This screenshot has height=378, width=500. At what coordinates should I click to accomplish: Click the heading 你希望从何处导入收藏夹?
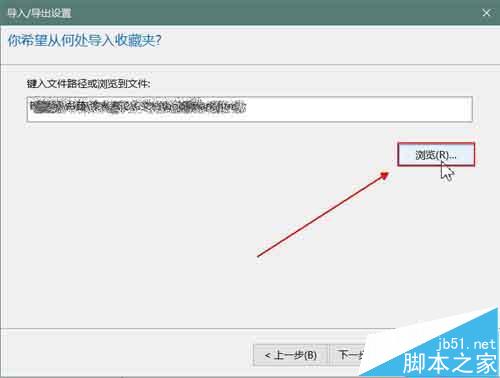point(85,41)
